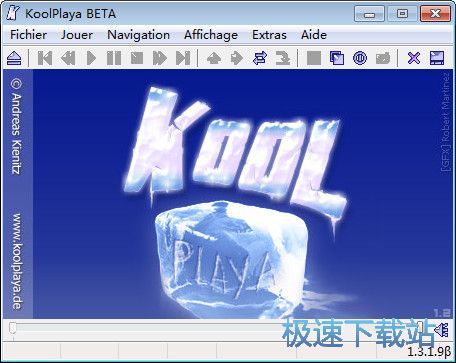Click the www.koolplaya.de link text
456x363 pixels.
coord(17,262)
